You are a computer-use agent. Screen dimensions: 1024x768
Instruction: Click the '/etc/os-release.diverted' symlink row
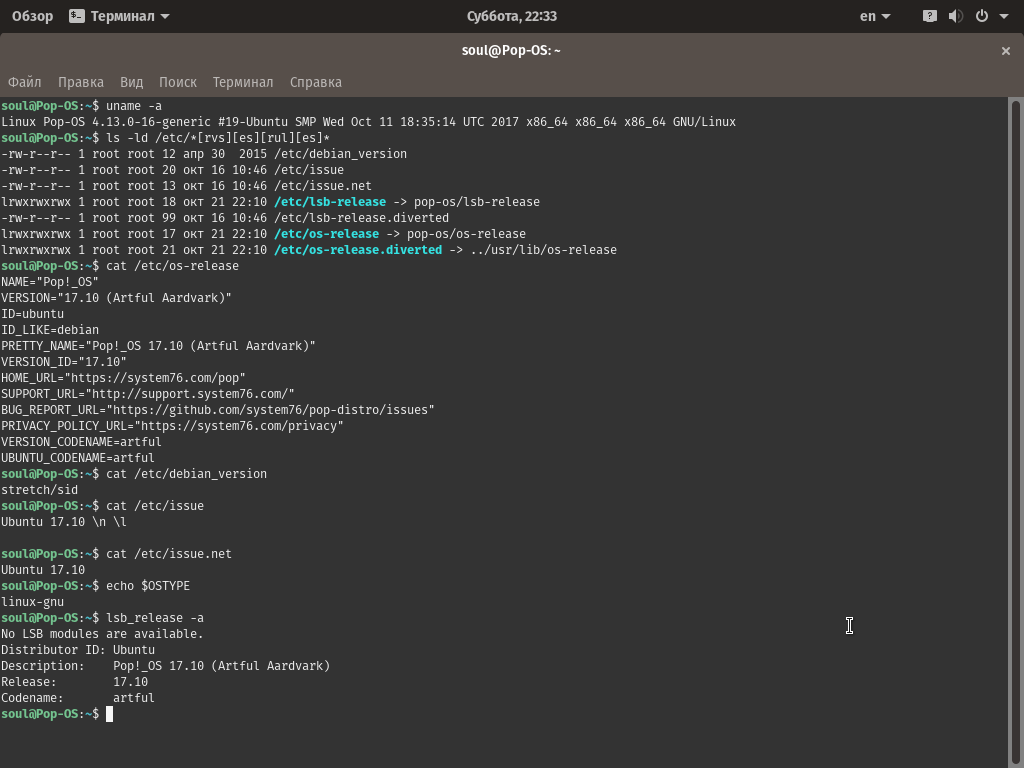click(309, 250)
